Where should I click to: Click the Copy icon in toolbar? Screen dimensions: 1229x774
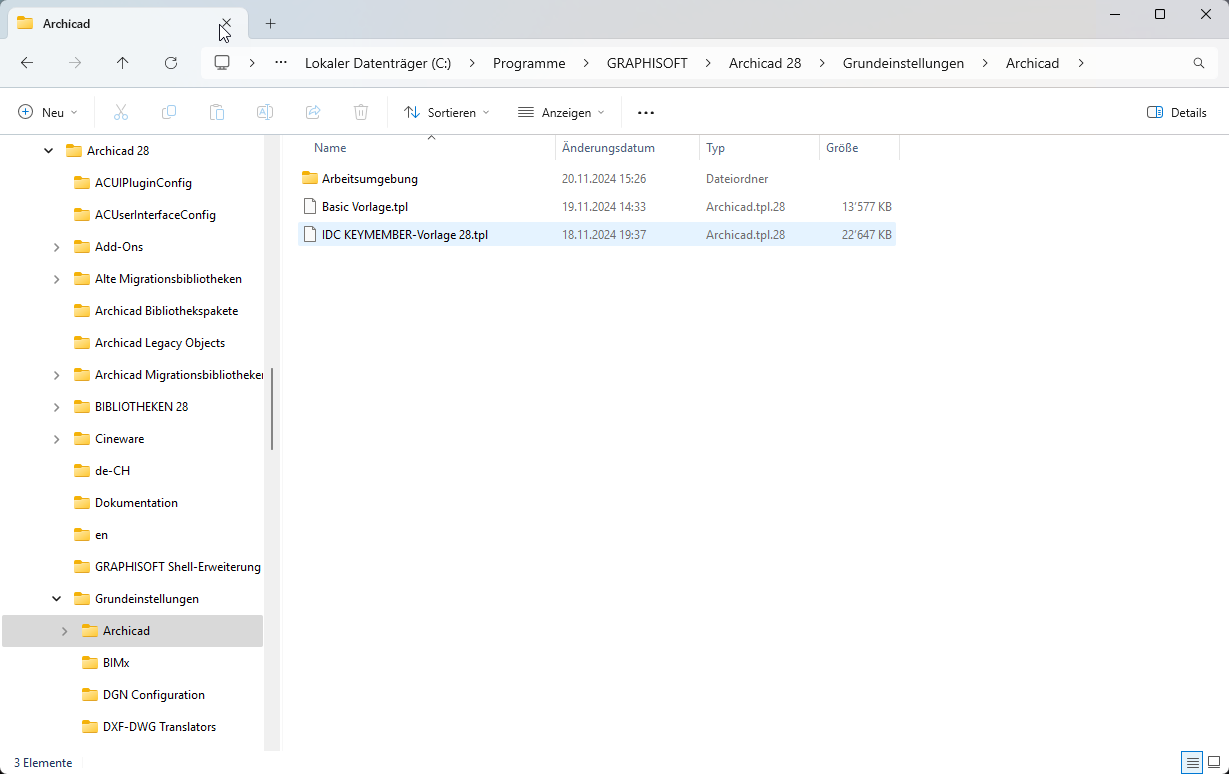pyautogui.click(x=169, y=113)
